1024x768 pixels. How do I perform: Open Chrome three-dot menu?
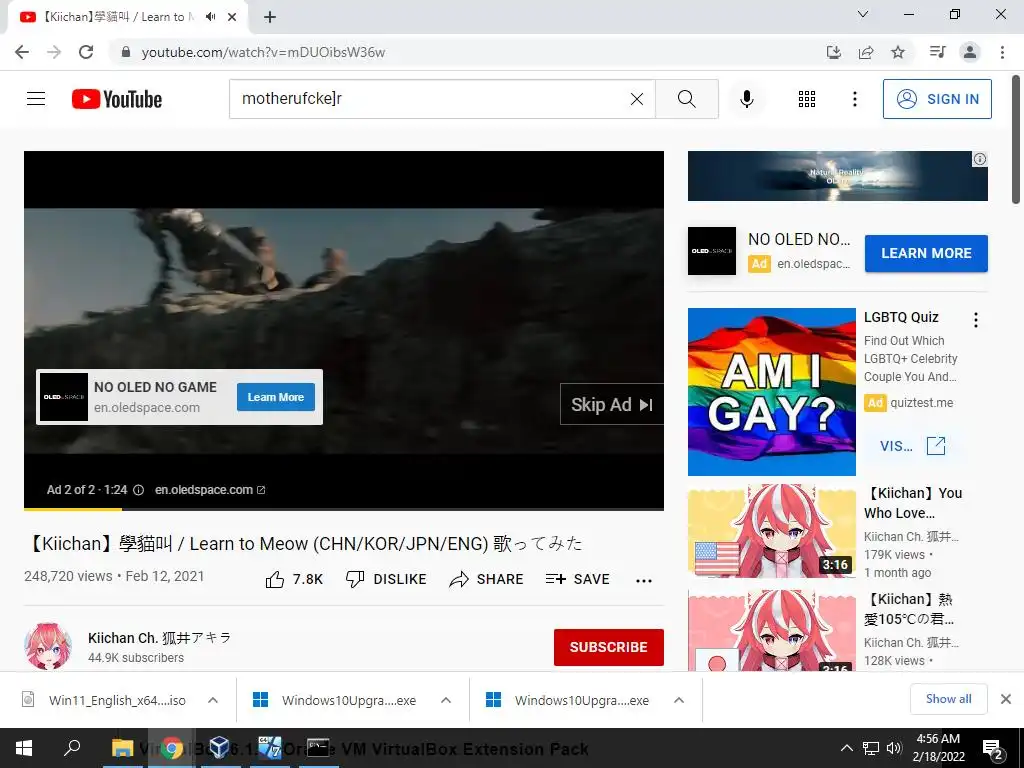[x=1002, y=52]
